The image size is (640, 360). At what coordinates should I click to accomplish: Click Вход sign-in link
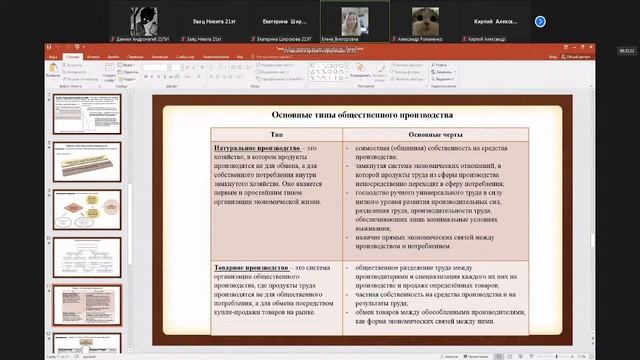(552, 57)
